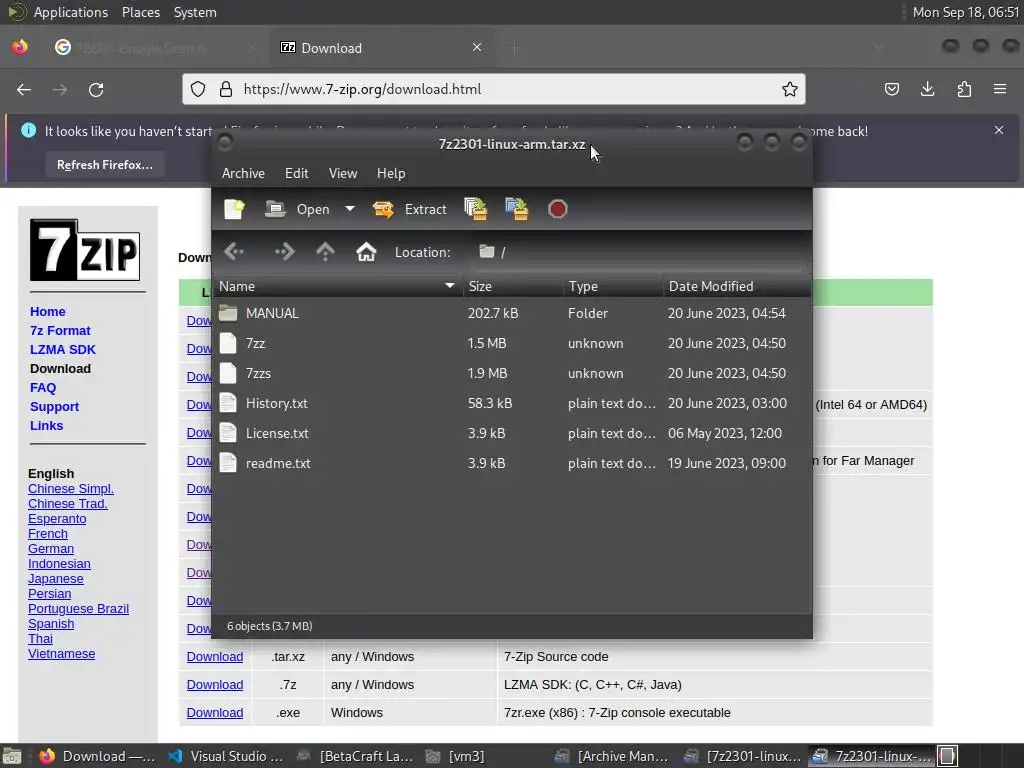Click Add files to archive icon
The width and height of the screenshot is (1024, 768).
[475, 209]
